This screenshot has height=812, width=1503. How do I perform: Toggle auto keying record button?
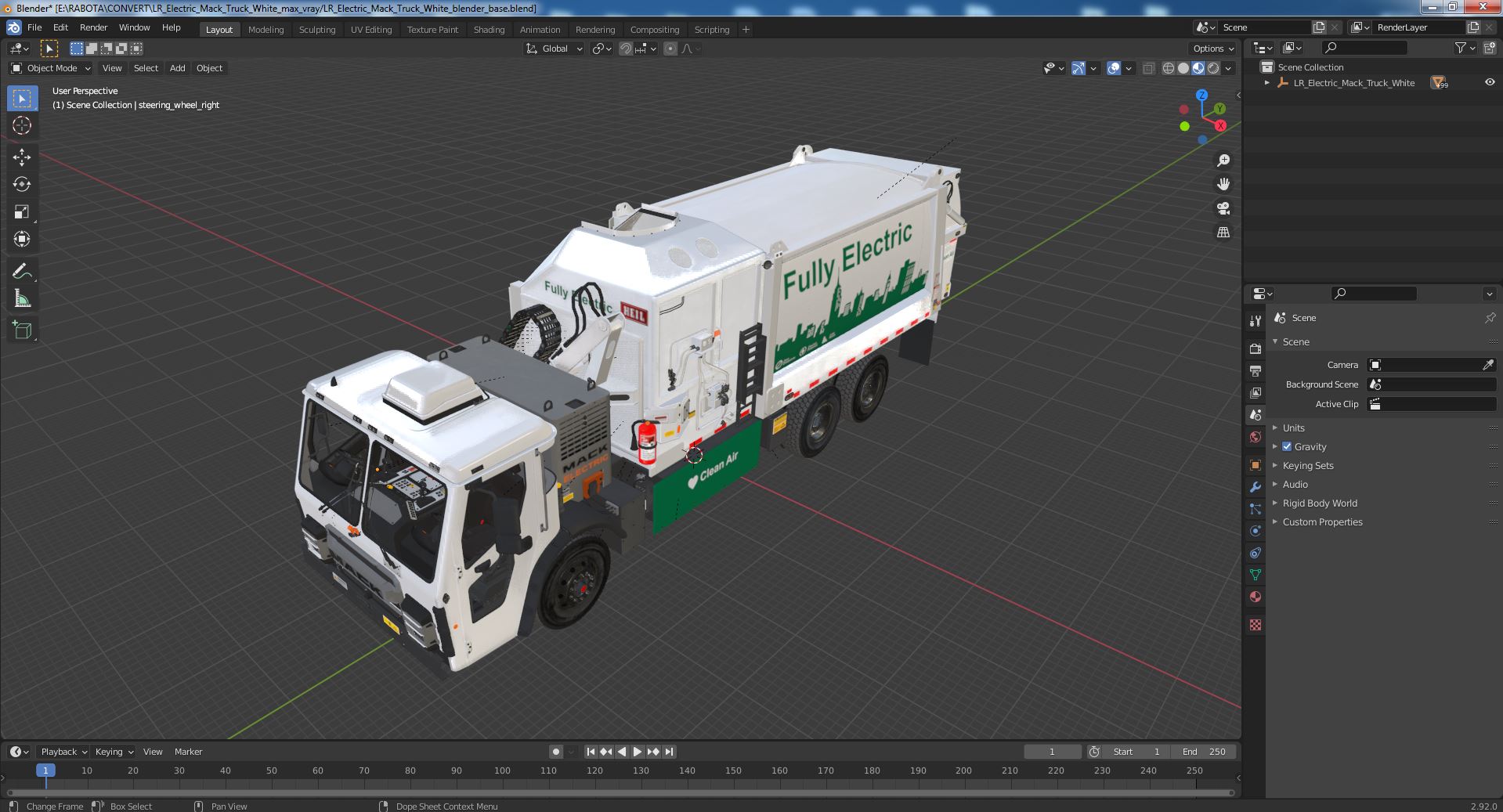pyautogui.click(x=556, y=752)
